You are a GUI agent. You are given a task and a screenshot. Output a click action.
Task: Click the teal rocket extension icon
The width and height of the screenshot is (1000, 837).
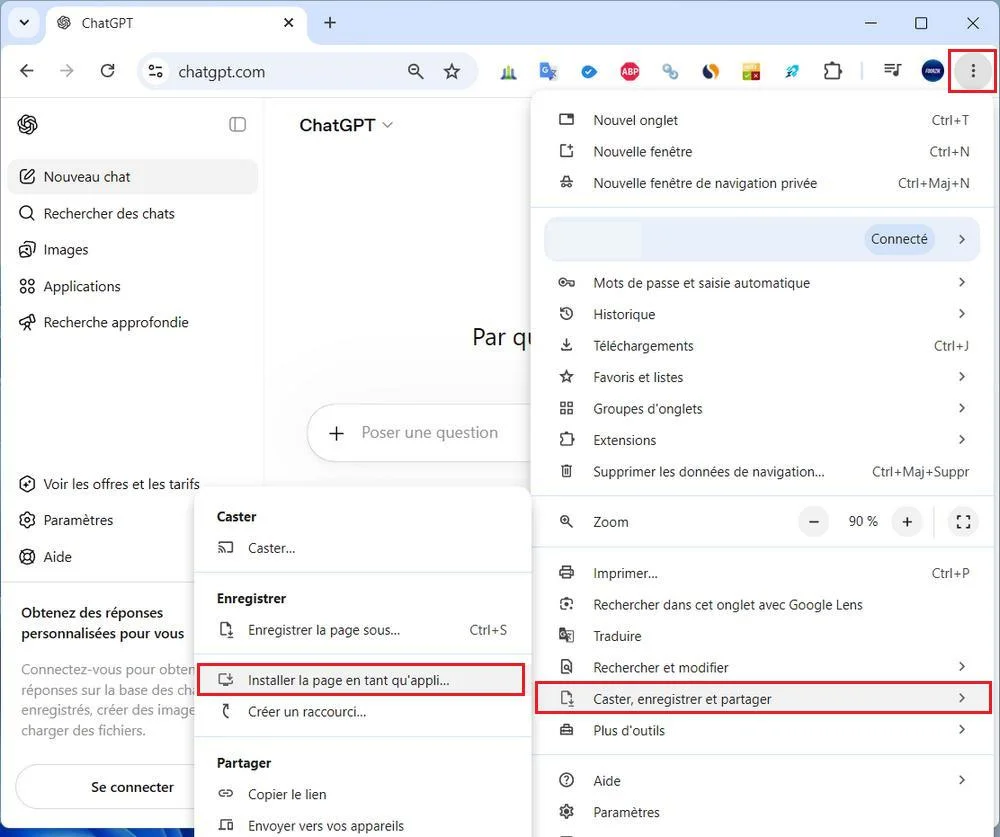point(791,71)
